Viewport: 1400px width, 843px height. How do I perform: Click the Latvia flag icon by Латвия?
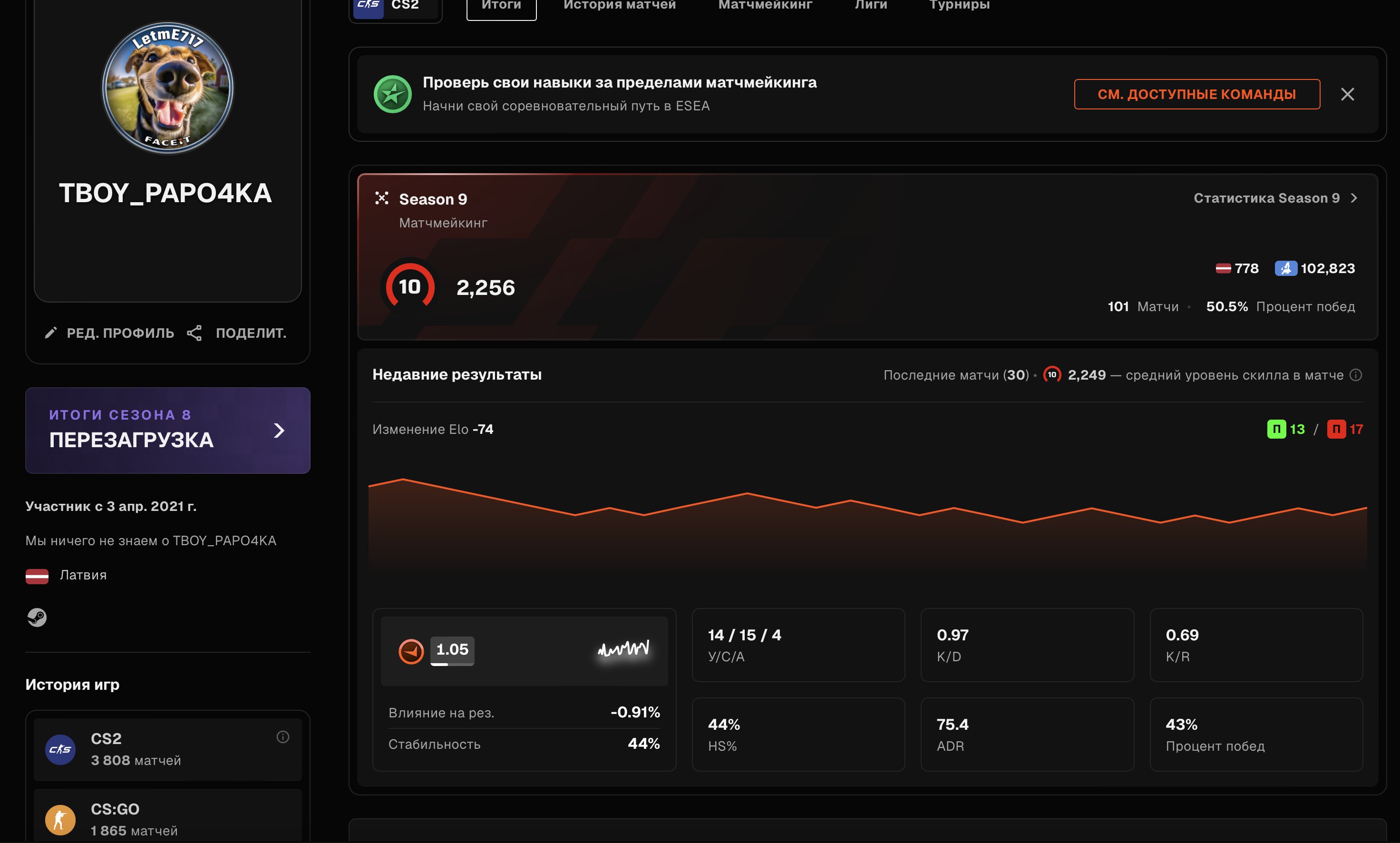(x=37, y=576)
